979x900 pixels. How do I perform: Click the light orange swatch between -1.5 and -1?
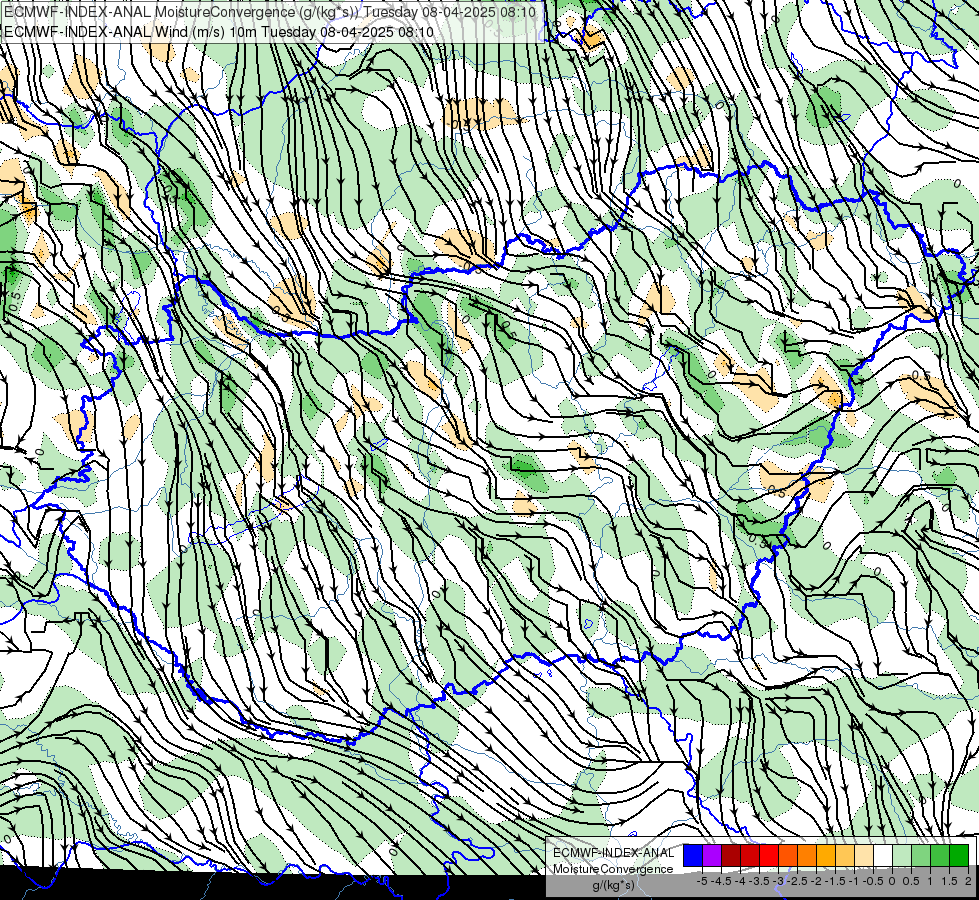click(845, 856)
